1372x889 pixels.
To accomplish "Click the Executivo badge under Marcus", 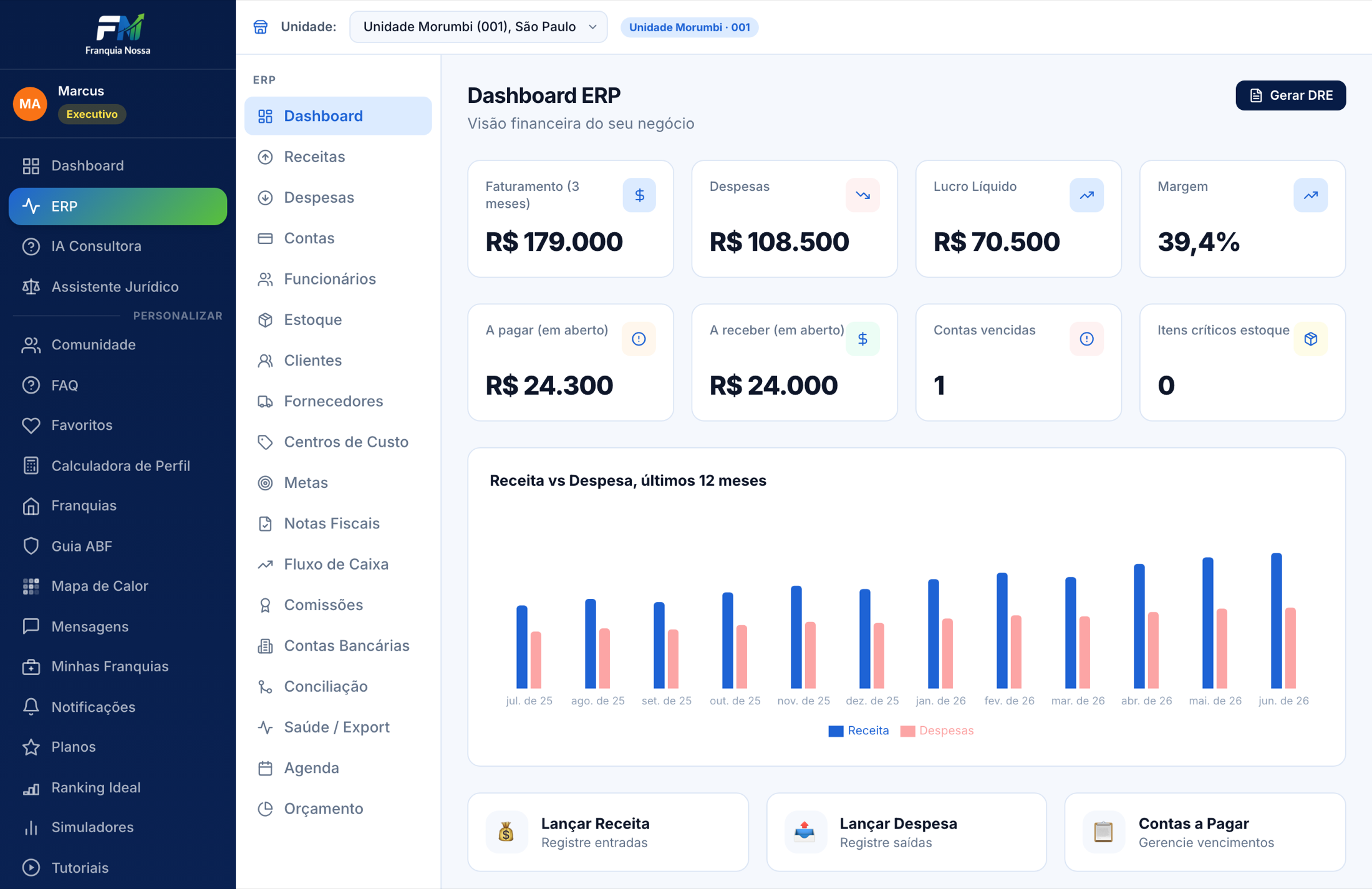I will point(92,114).
